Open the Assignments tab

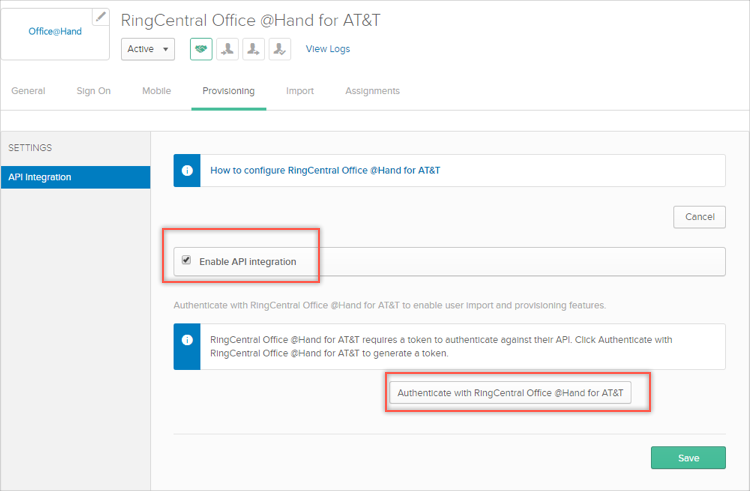click(372, 91)
